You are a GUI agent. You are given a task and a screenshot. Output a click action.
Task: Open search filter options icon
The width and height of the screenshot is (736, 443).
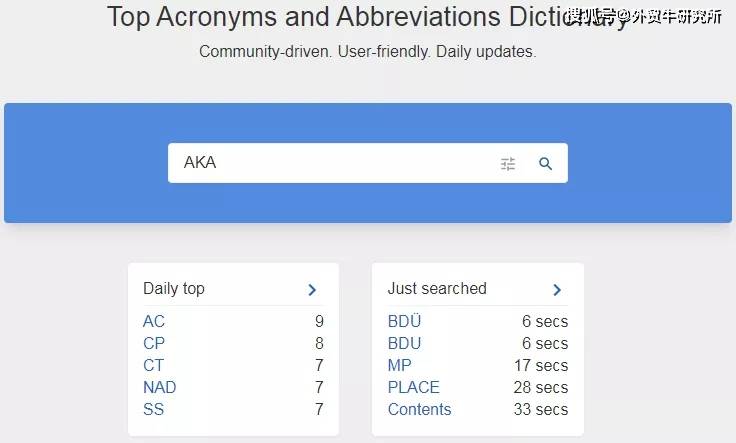point(508,163)
